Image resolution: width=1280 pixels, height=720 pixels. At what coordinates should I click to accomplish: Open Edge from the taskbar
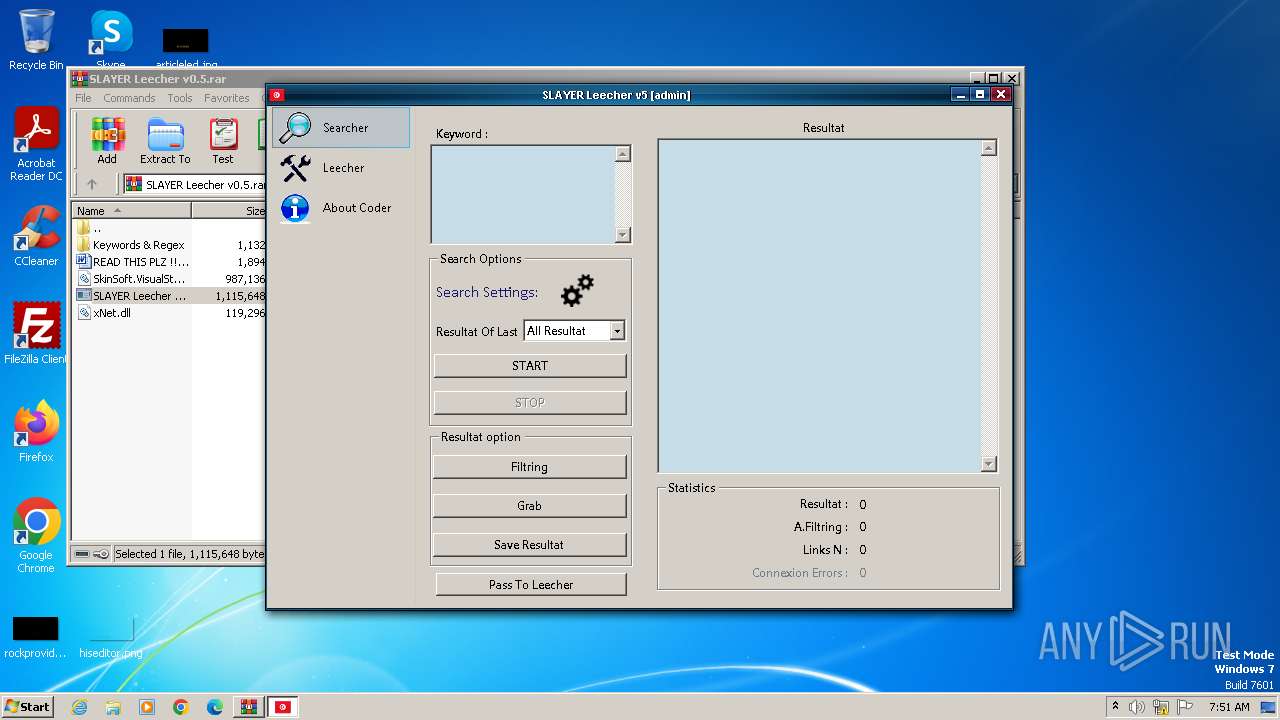pos(215,707)
